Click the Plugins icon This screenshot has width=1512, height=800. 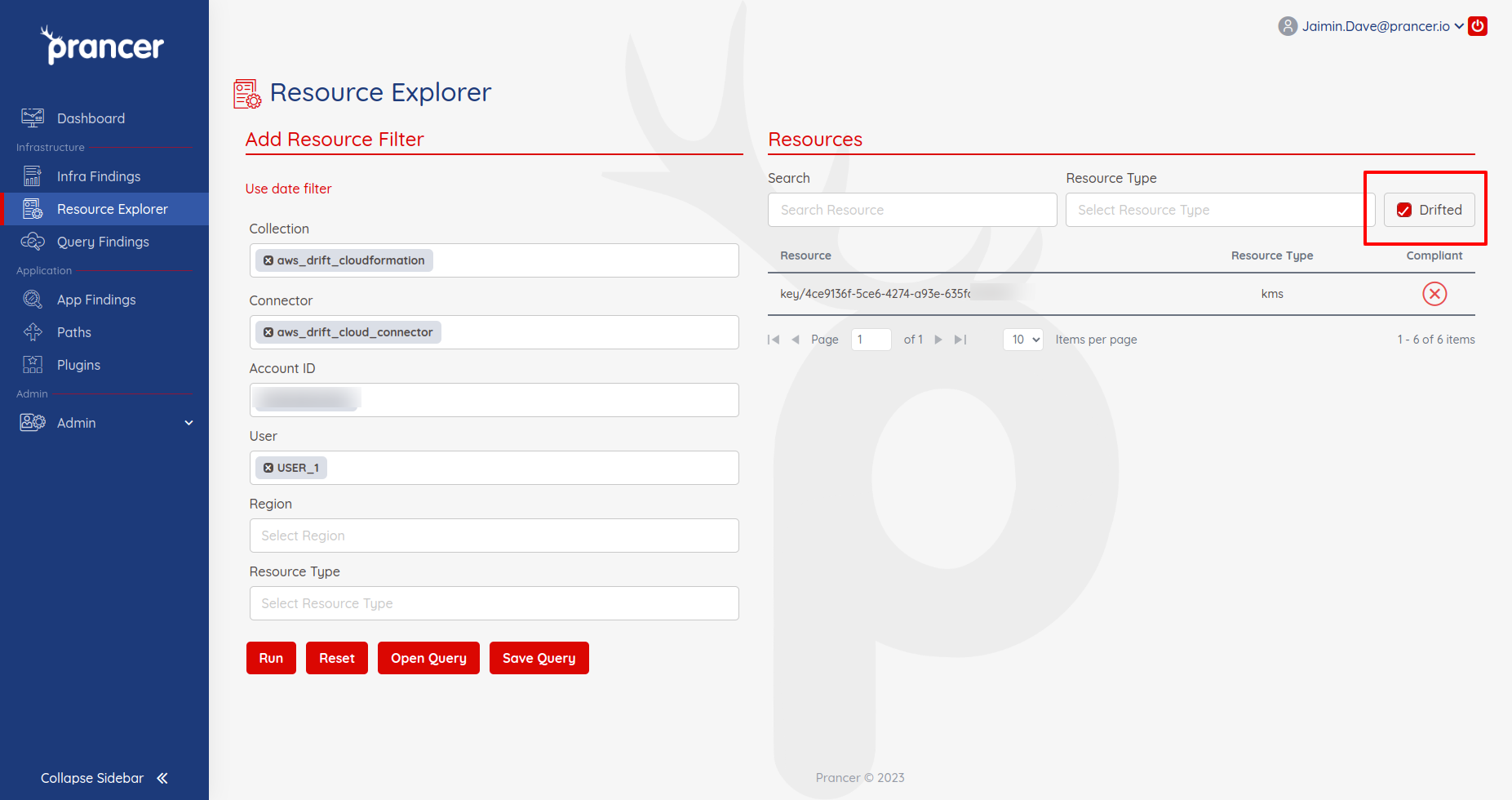(x=33, y=365)
